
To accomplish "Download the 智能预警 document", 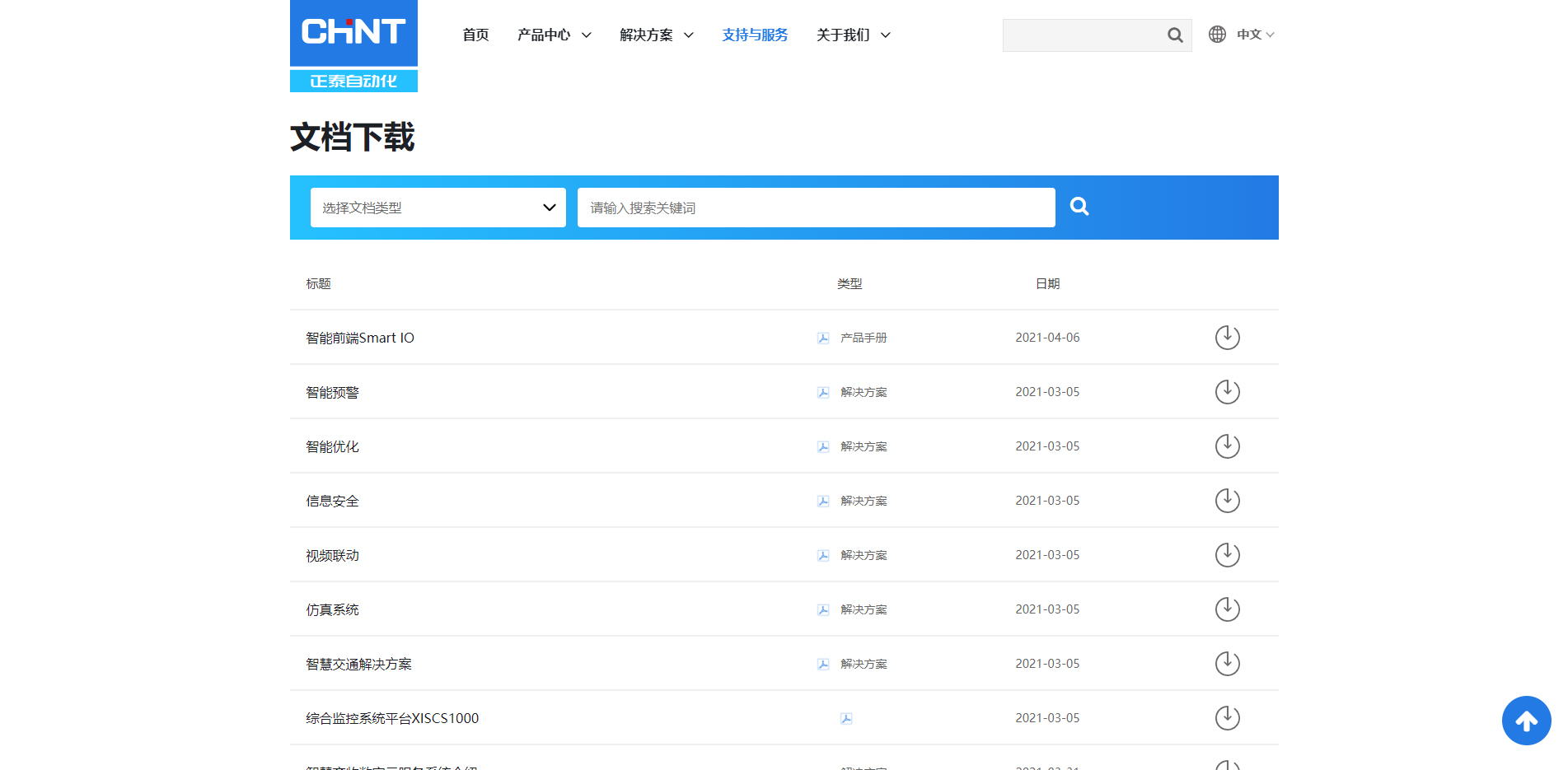I will coord(1227,392).
